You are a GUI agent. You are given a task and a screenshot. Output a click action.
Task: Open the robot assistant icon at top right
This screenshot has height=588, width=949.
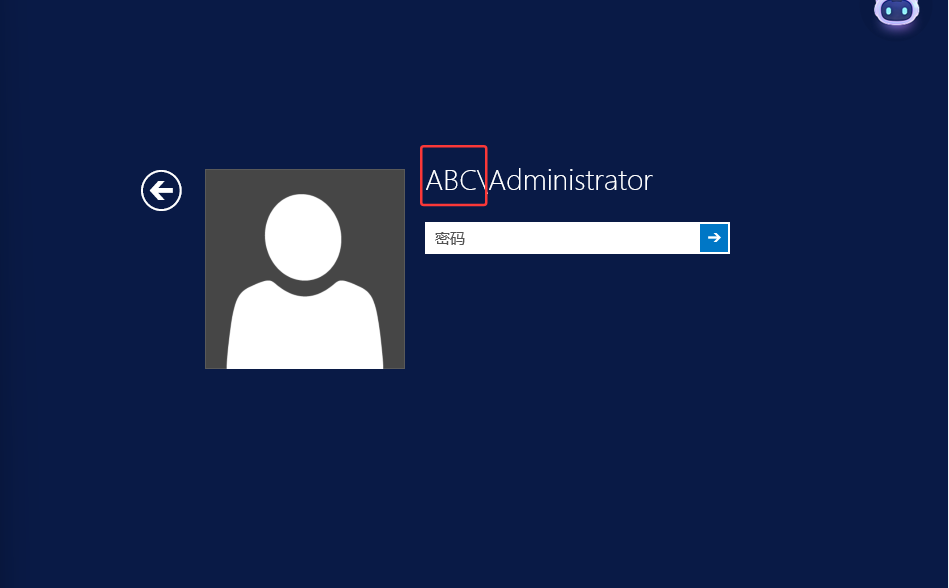[x=897, y=11]
